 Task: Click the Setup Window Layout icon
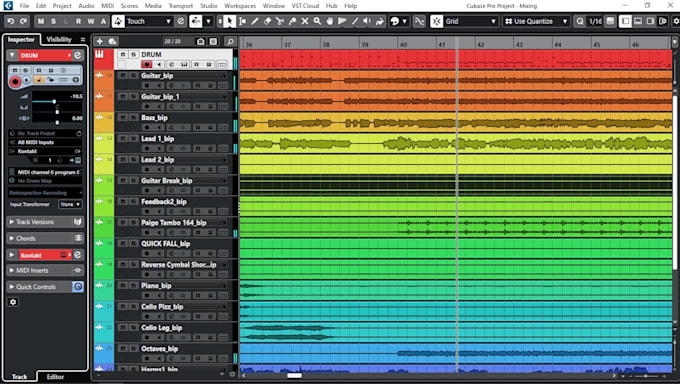(x=663, y=21)
